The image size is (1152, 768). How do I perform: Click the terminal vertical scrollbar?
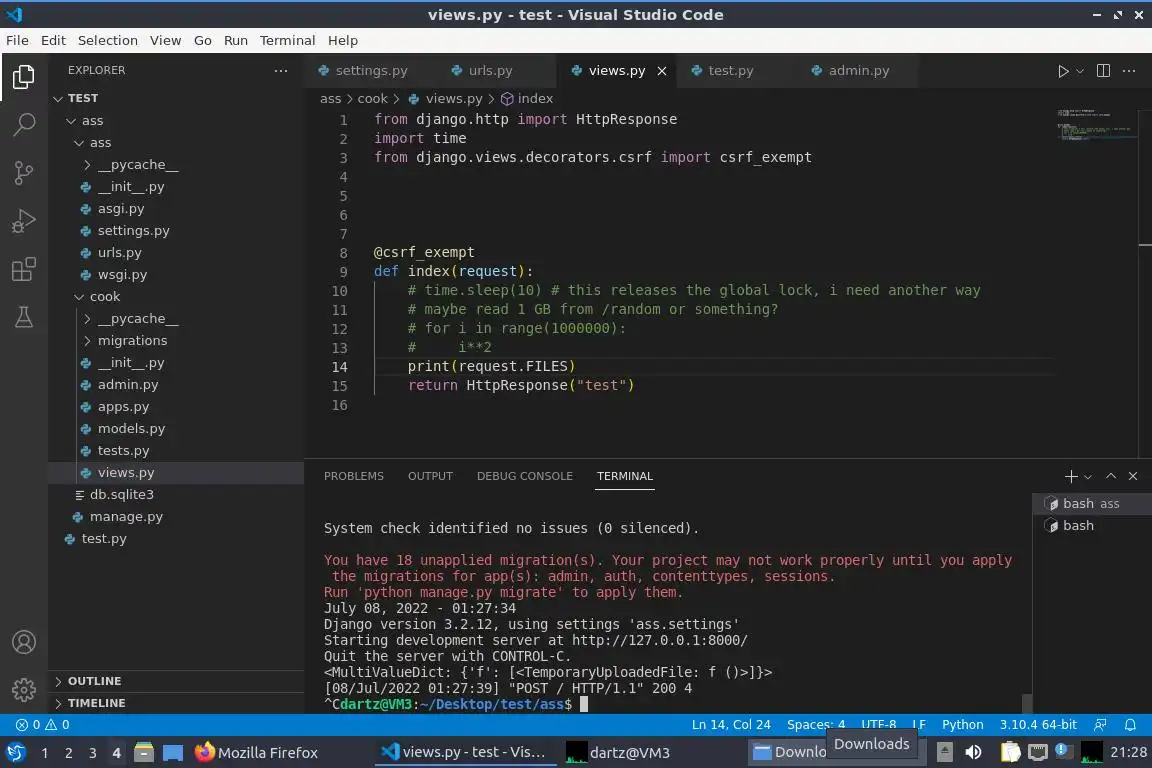point(1027,703)
